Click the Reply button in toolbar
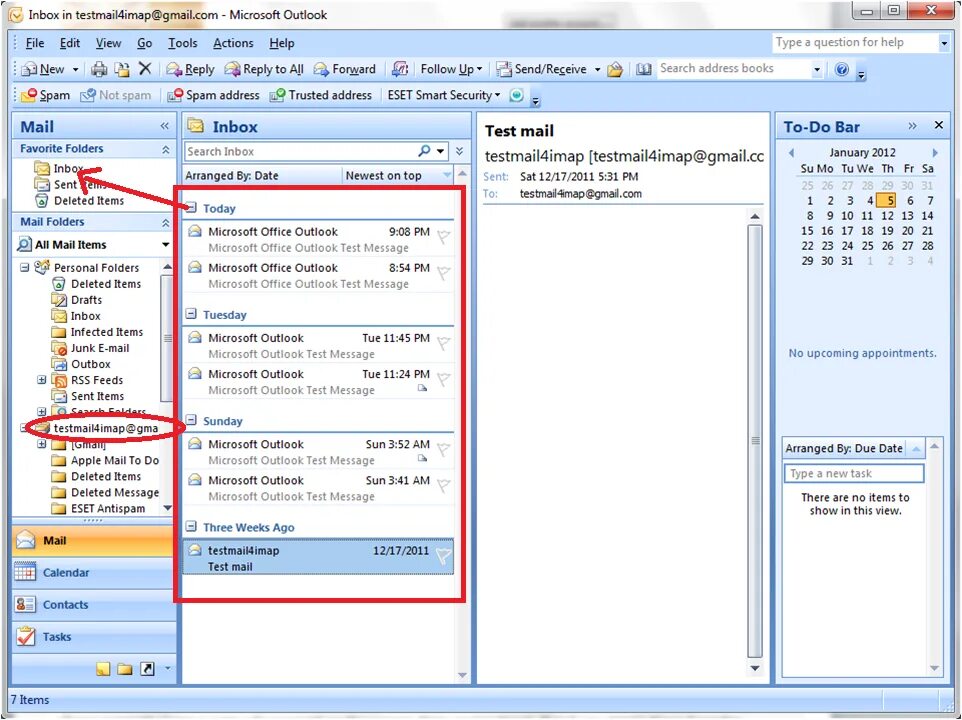This screenshot has height=720, width=962. 190,69
